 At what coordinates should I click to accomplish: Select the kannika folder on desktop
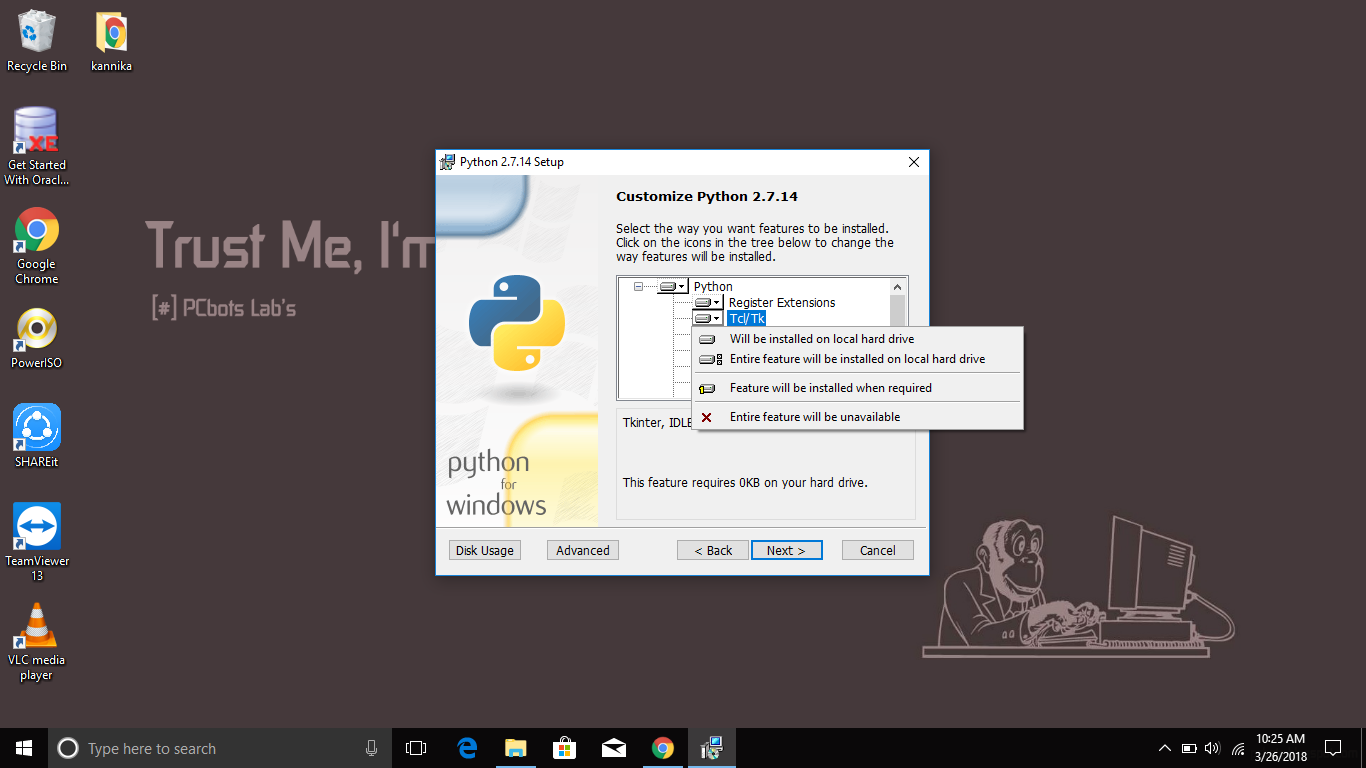pyautogui.click(x=112, y=41)
